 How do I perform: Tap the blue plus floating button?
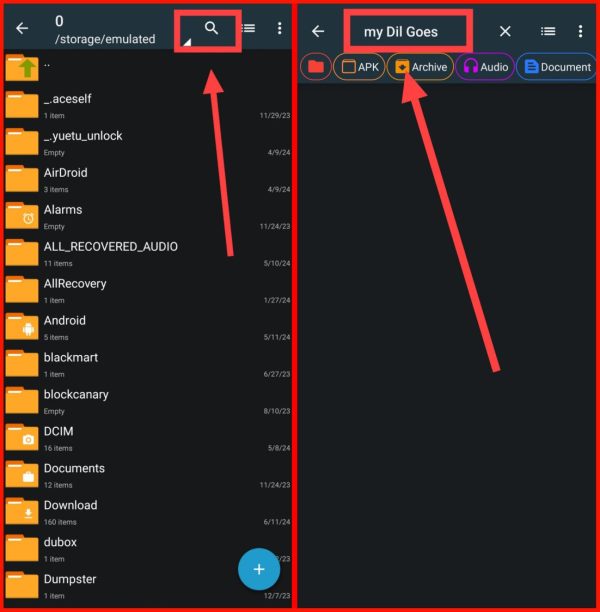(x=259, y=569)
